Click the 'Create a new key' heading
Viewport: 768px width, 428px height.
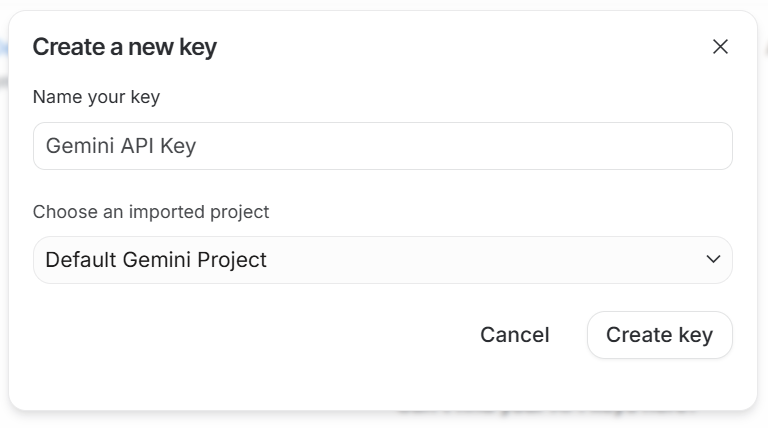point(125,47)
